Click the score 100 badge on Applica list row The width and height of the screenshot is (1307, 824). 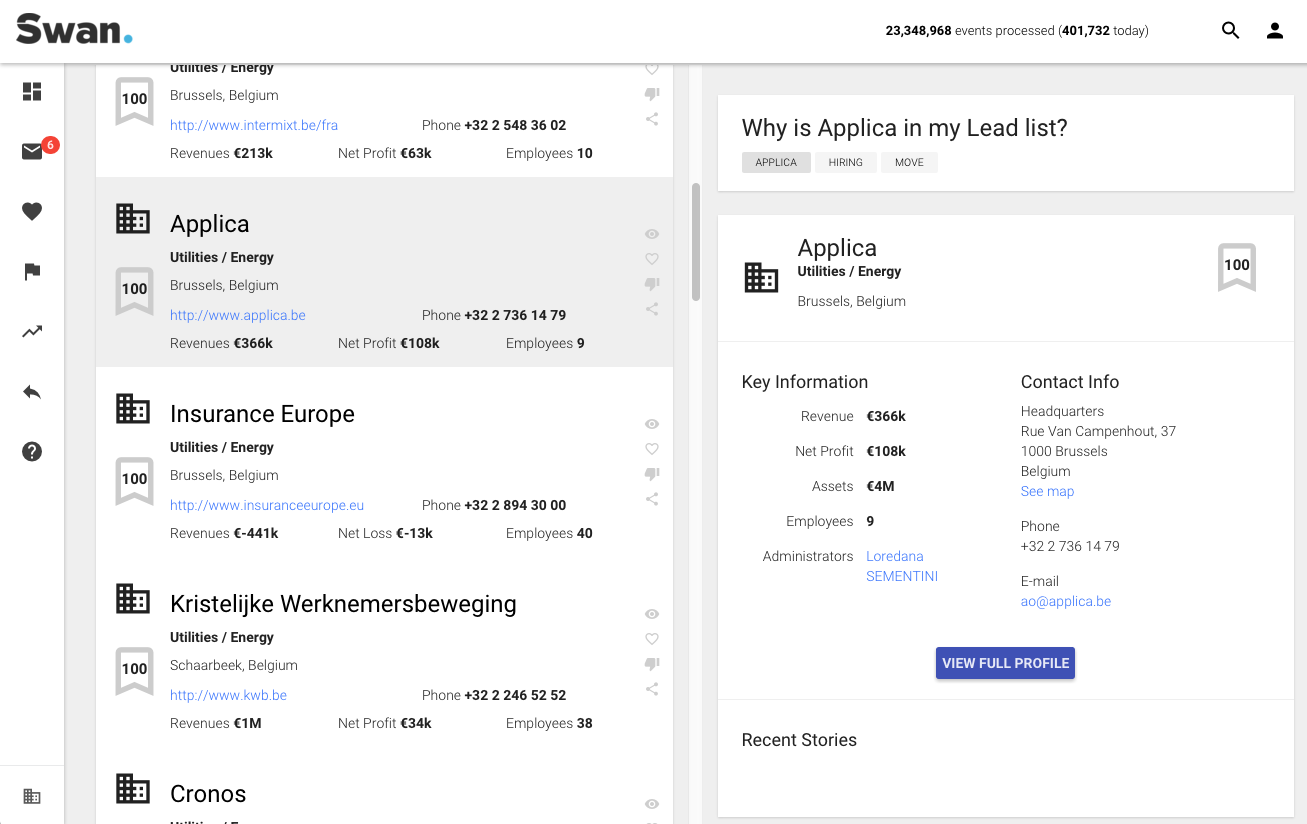[x=134, y=291]
